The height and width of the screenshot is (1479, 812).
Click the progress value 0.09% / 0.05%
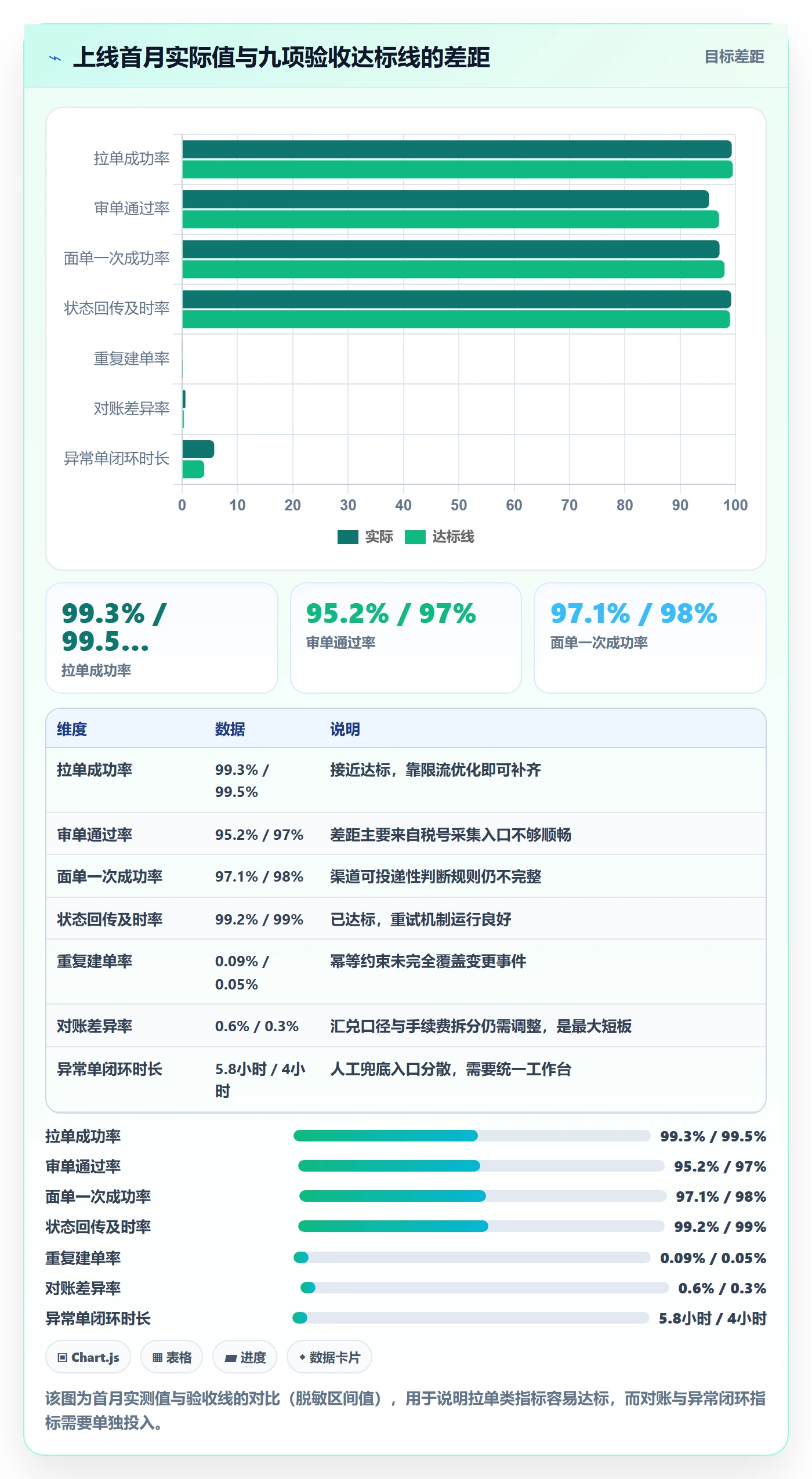tap(713, 1257)
